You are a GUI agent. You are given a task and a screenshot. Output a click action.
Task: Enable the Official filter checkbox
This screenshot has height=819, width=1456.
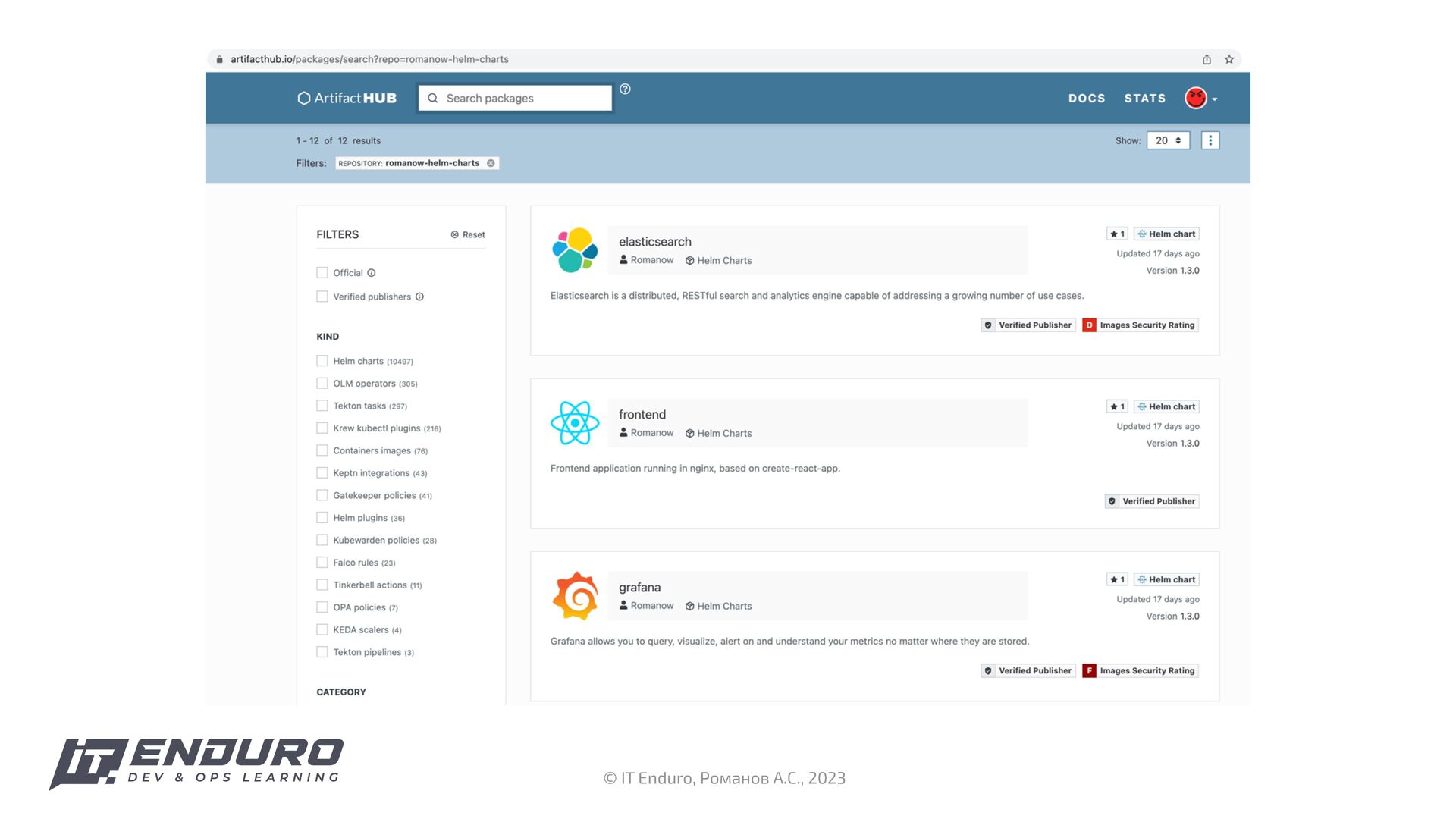[x=322, y=272]
